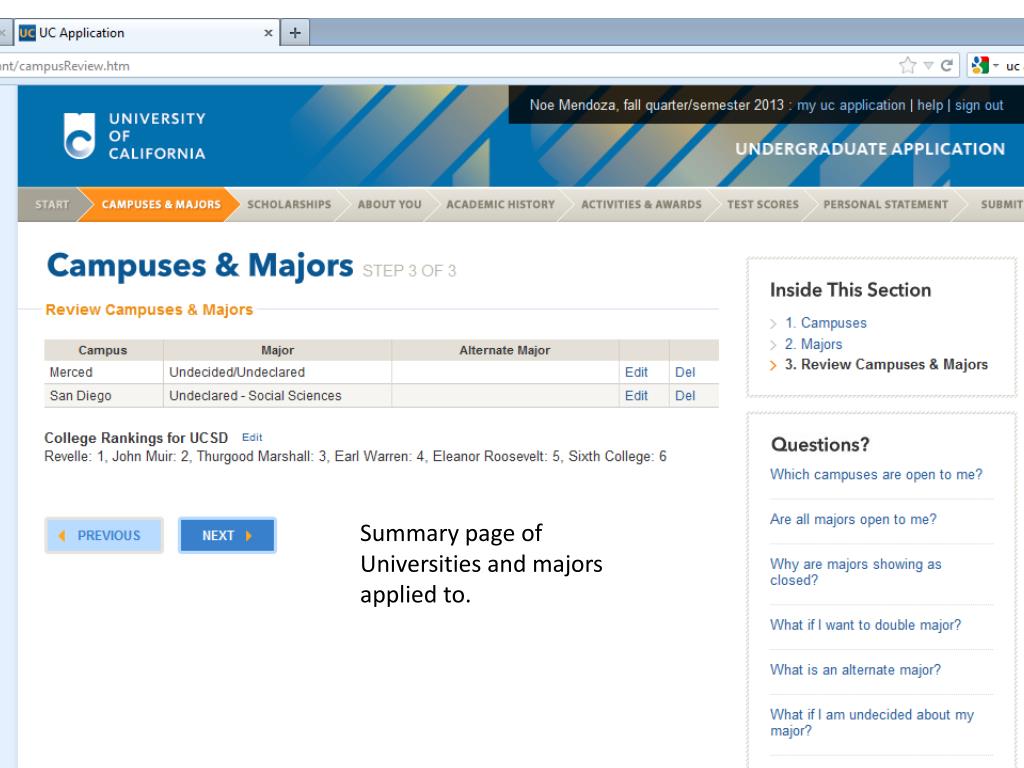Screen dimensions: 1024x768
Task: Bookmark page with the star icon
Action: tap(907, 65)
